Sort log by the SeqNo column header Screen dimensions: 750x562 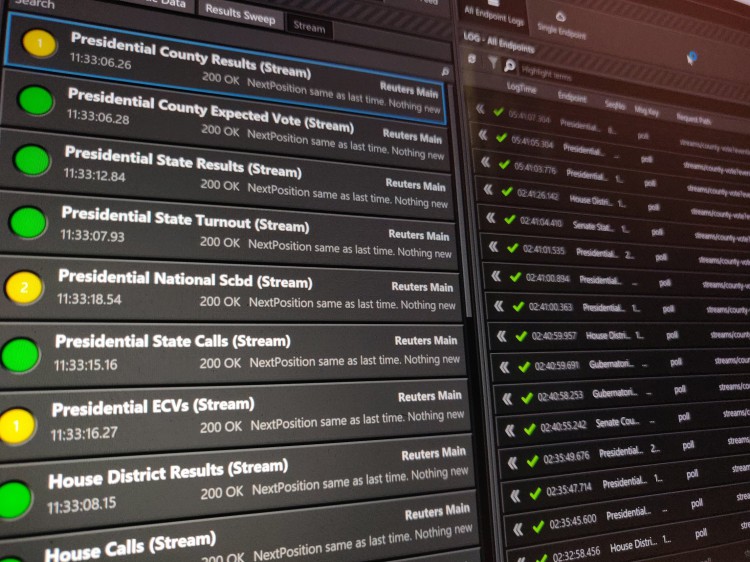tap(615, 105)
